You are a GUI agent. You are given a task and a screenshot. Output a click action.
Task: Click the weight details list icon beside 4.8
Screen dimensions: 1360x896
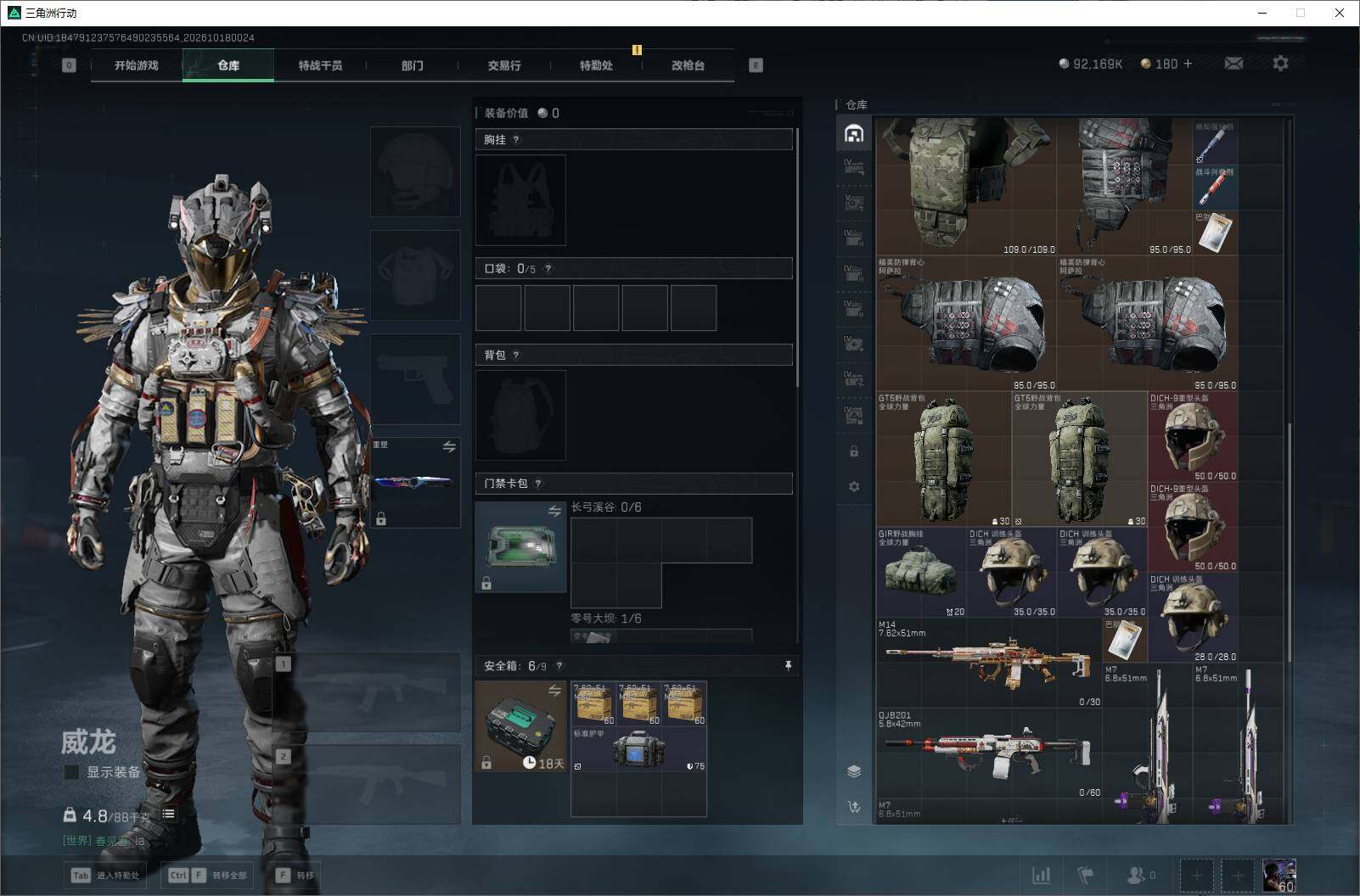pyautogui.click(x=169, y=815)
